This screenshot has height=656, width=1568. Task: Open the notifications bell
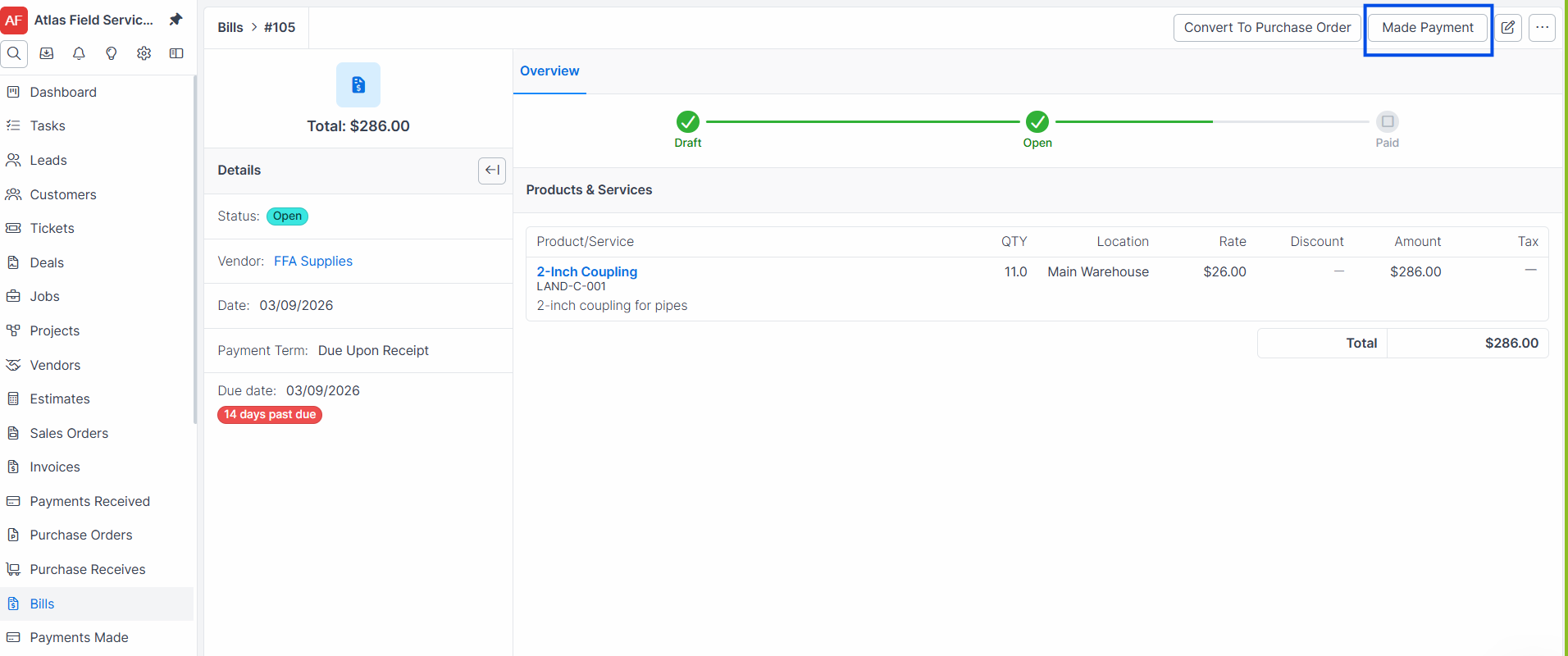click(x=79, y=53)
